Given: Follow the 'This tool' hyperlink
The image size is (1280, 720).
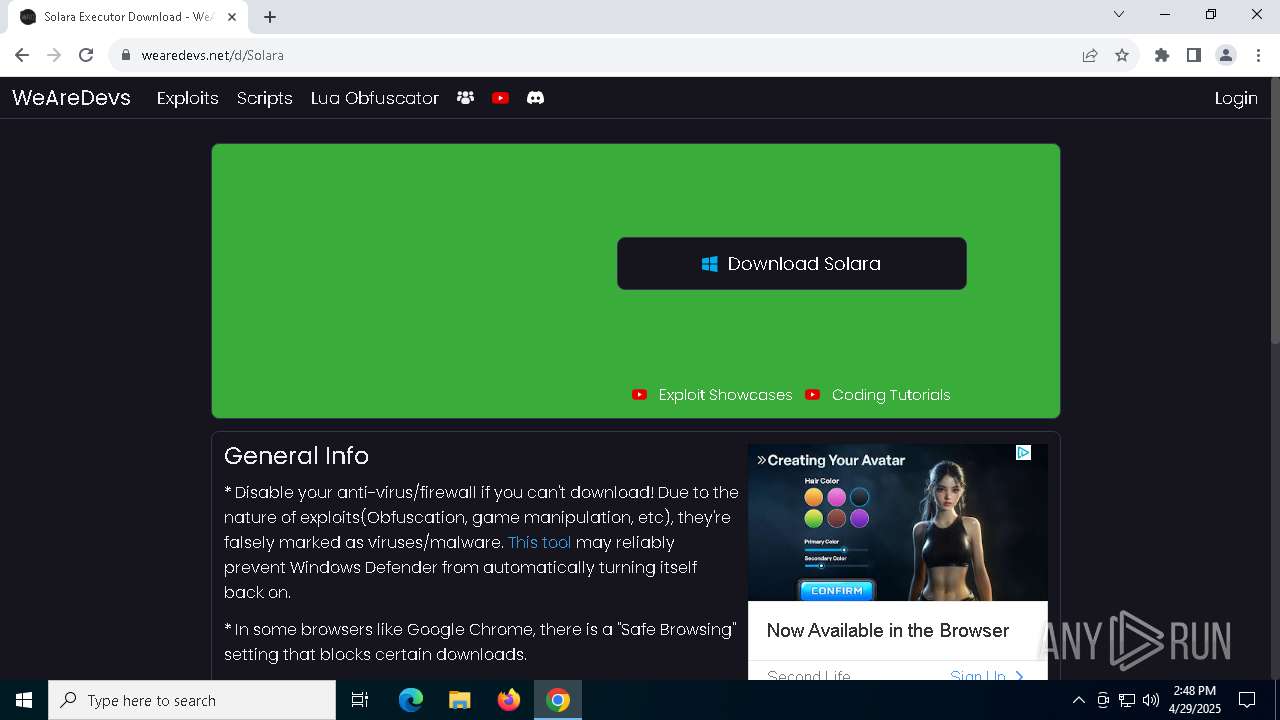Looking at the screenshot, I should point(540,543).
